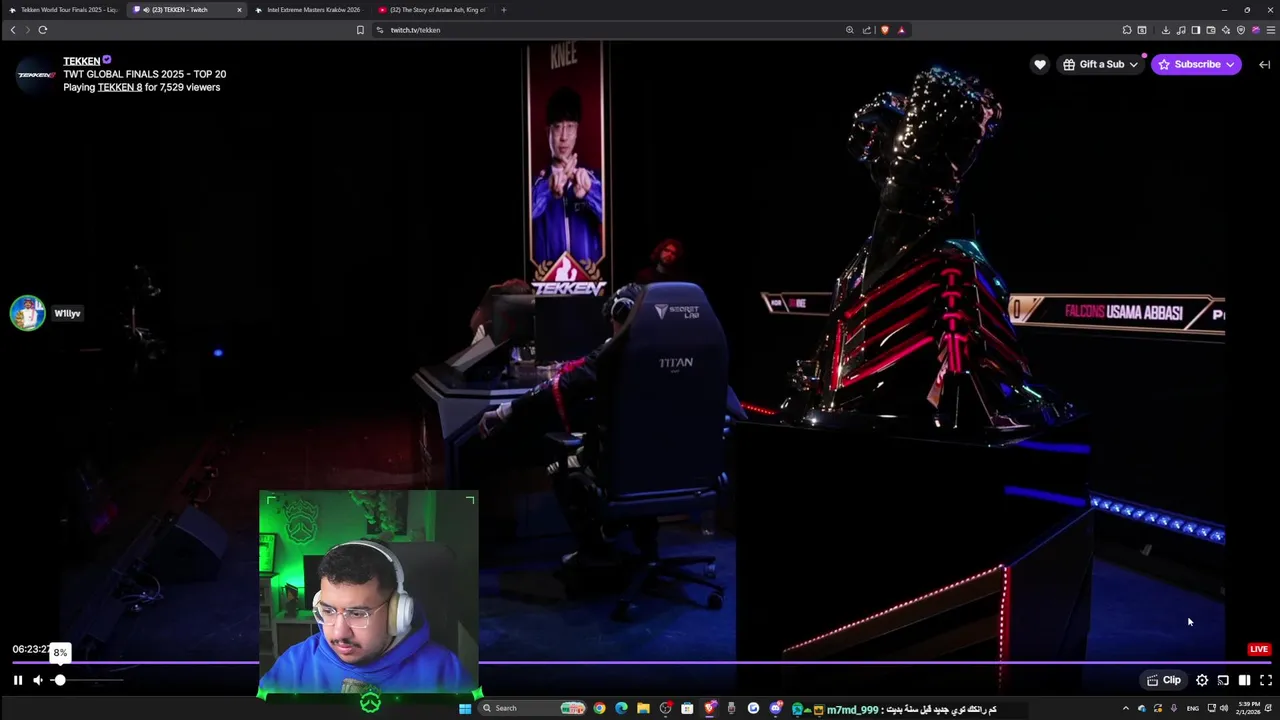Follow channel with heart icon
The width and height of the screenshot is (1280, 720).
[1040, 64]
